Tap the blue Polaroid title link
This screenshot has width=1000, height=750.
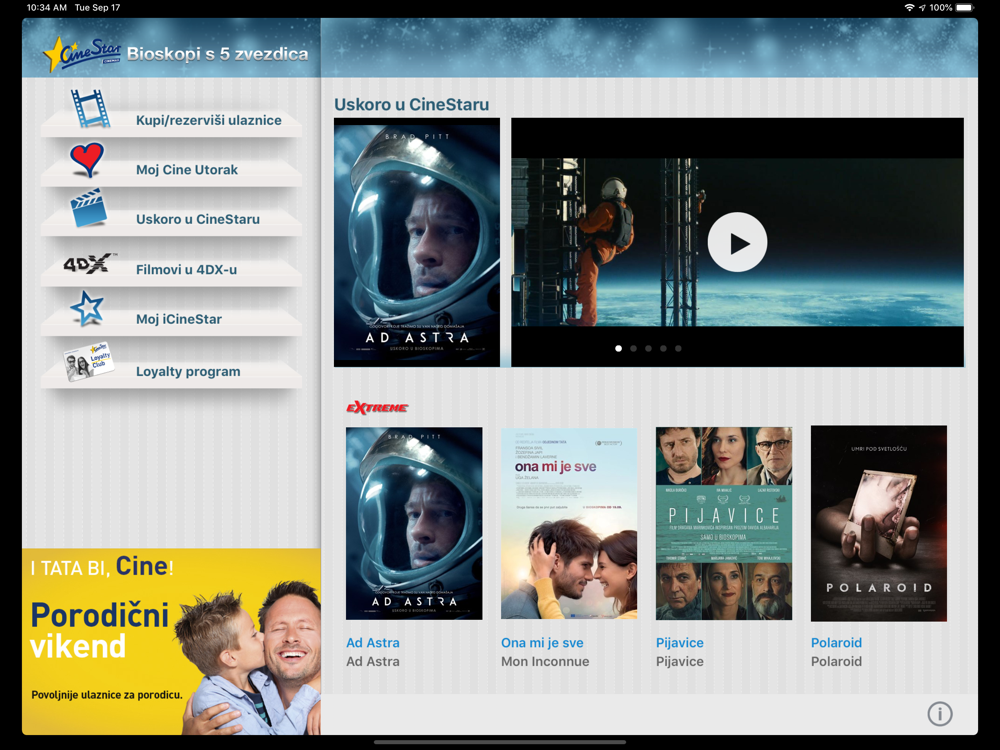836,643
